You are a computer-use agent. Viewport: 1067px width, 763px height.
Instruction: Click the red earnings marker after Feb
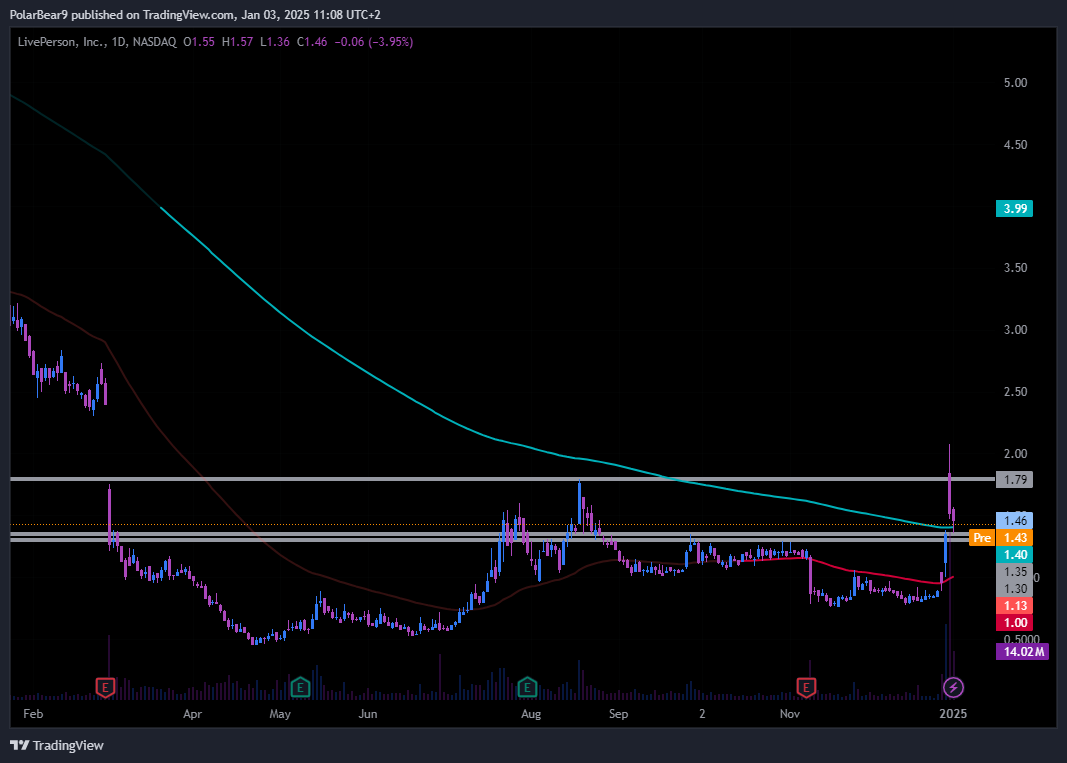pyautogui.click(x=105, y=687)
